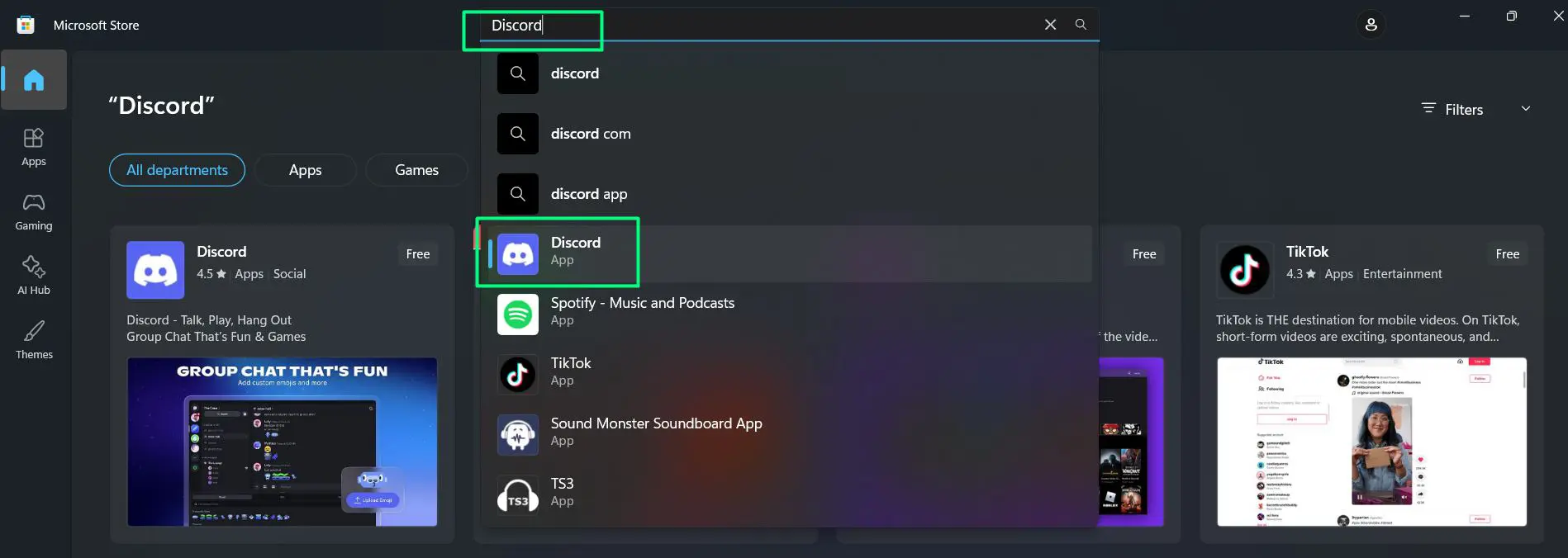Viewport: 1568px width, 558px height.
Task: Expand the Filters dropdown chevron
Action: pyautogui.click(x=1526, y=109)
